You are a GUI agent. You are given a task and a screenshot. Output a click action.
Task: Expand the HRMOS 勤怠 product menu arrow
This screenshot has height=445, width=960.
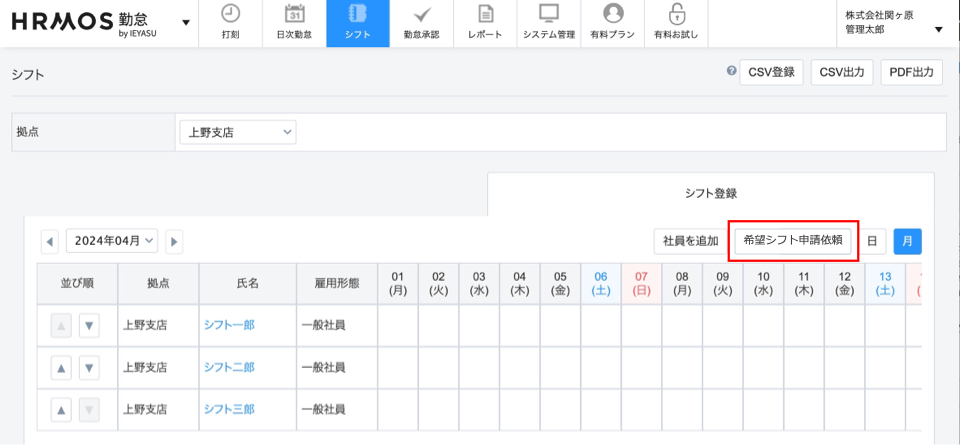[x=186, y=23]
